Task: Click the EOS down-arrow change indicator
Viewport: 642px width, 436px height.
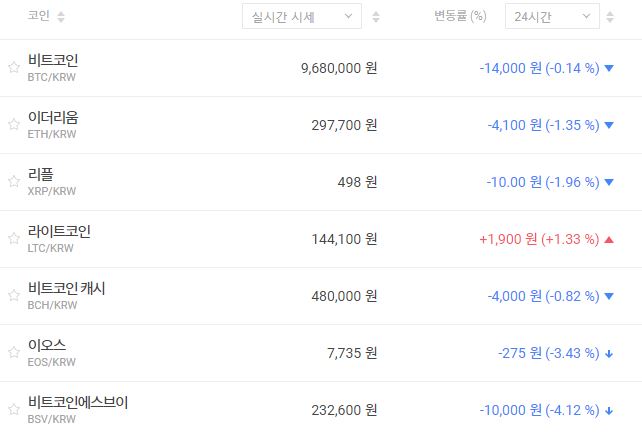Action: point(609,353)
